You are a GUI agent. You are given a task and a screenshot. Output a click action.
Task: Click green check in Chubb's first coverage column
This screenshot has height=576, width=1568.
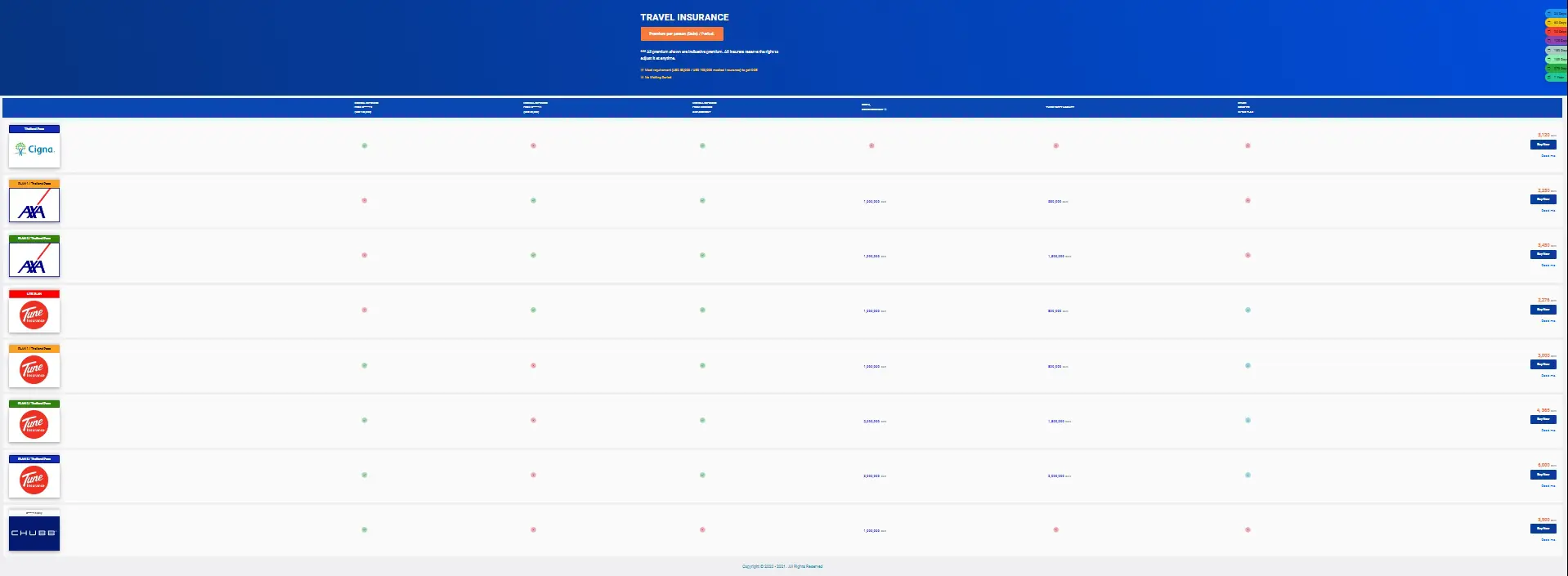click(x=365, y=529)
